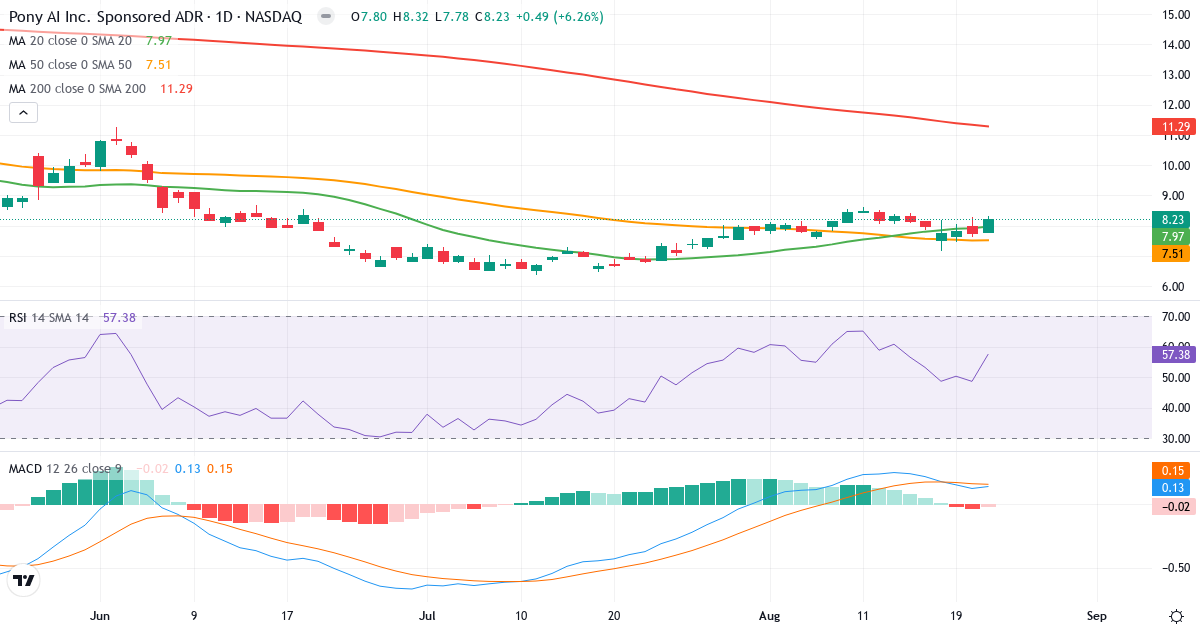This screenshot has height=630, width=1200.
Task: Click the 57.38 RSI axis label
Action: coord(1174,354)
